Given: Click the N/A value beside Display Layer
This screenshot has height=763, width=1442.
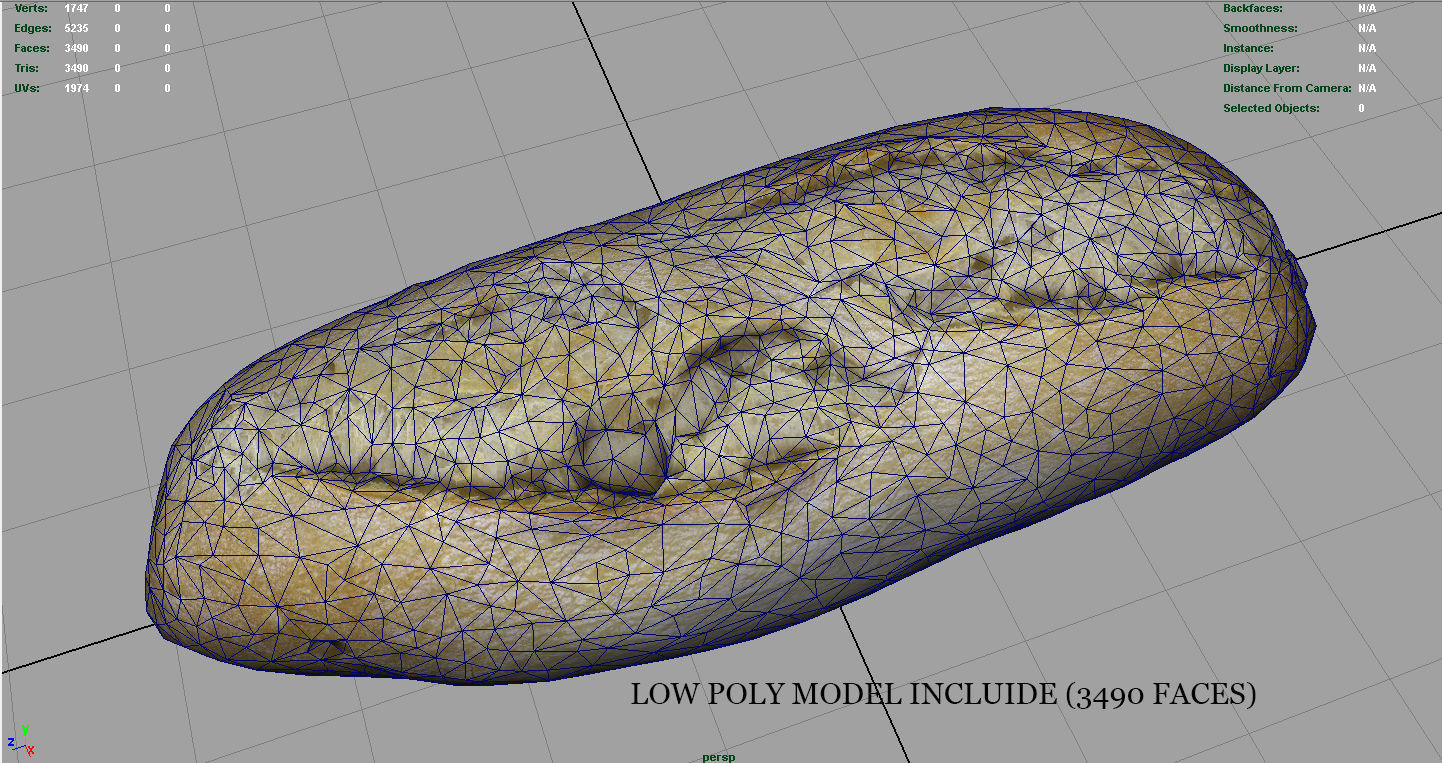Looking at the screenshot, I should [1366, 68].
